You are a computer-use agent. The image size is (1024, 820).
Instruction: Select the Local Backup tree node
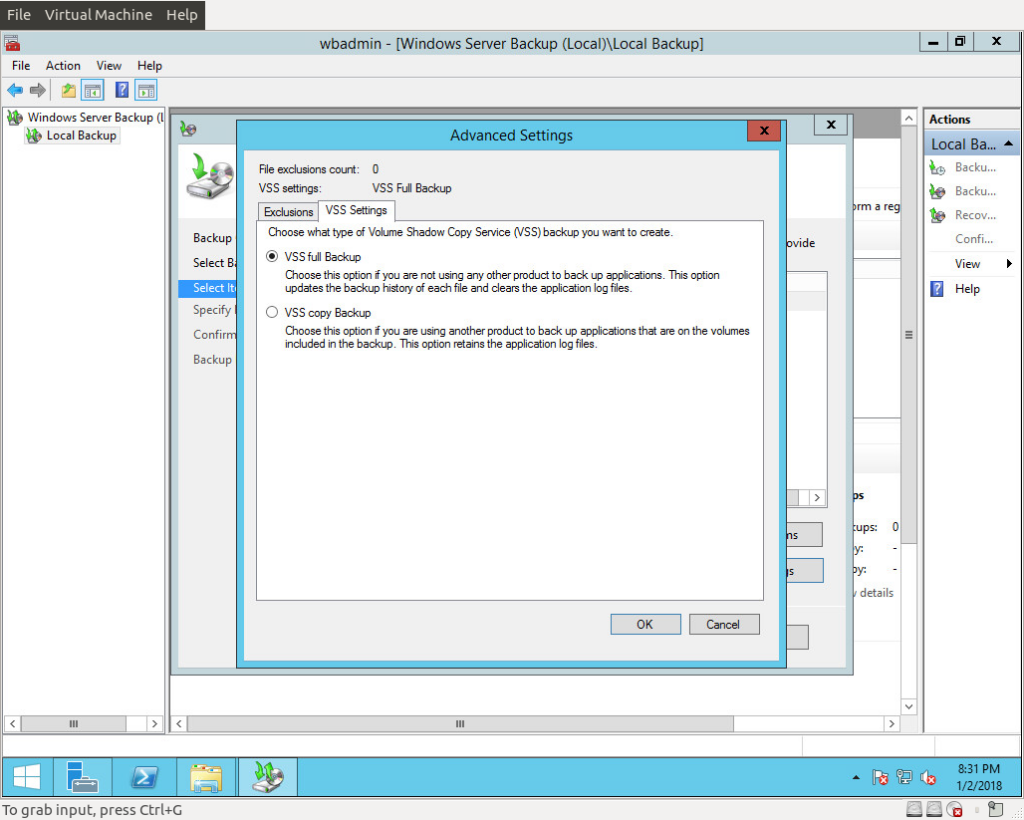[x=81, y=135]
